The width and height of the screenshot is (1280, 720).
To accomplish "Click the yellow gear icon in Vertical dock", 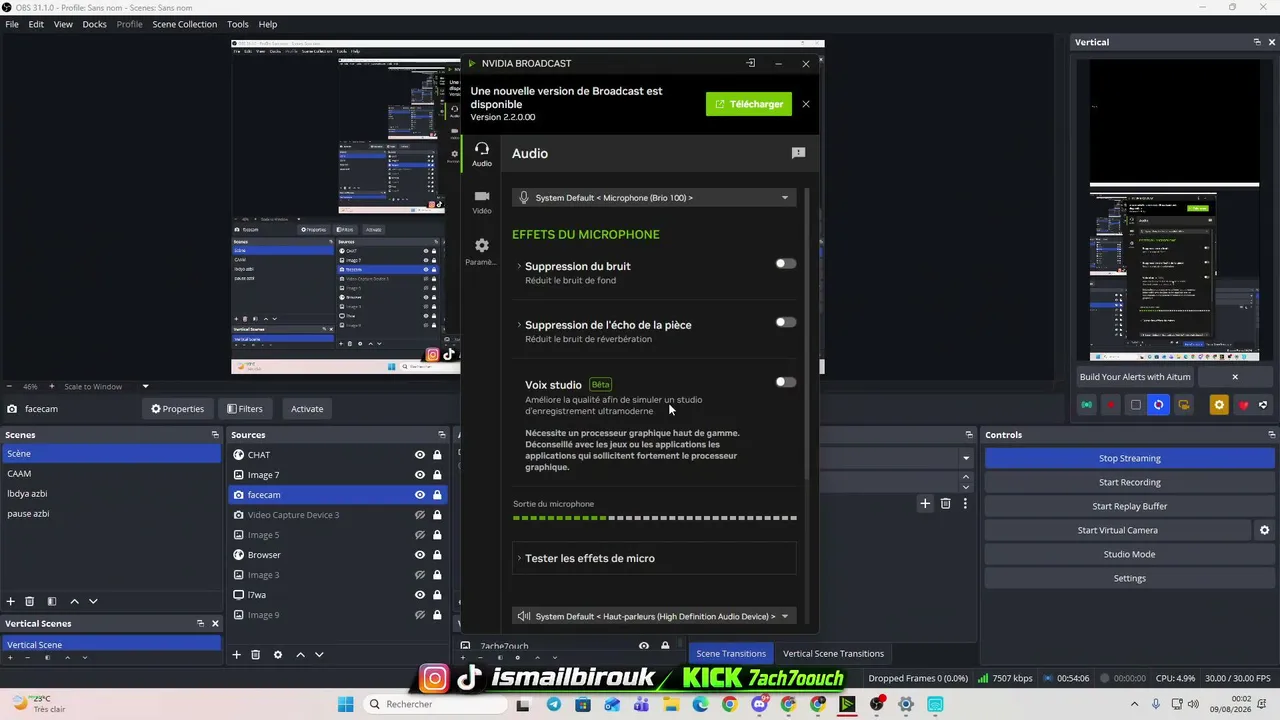I will pos(1219,405).
